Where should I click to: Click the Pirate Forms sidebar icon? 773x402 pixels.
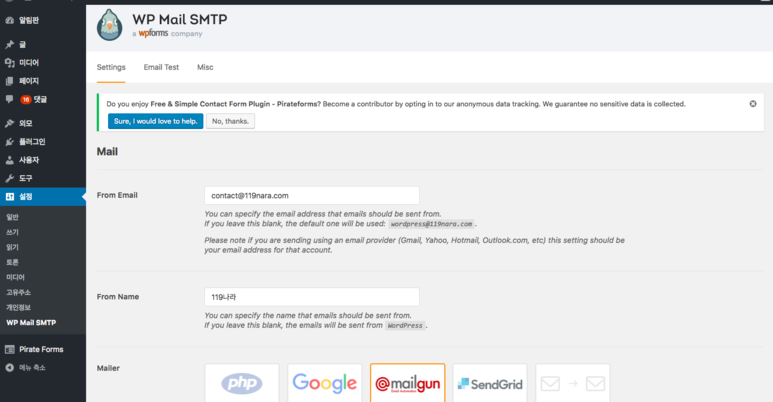pos(9,349)
